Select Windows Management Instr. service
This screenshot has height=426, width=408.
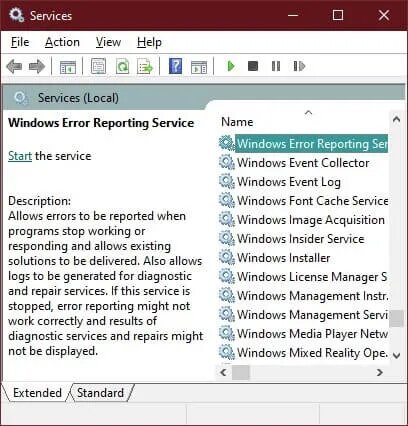coord(303,296)
